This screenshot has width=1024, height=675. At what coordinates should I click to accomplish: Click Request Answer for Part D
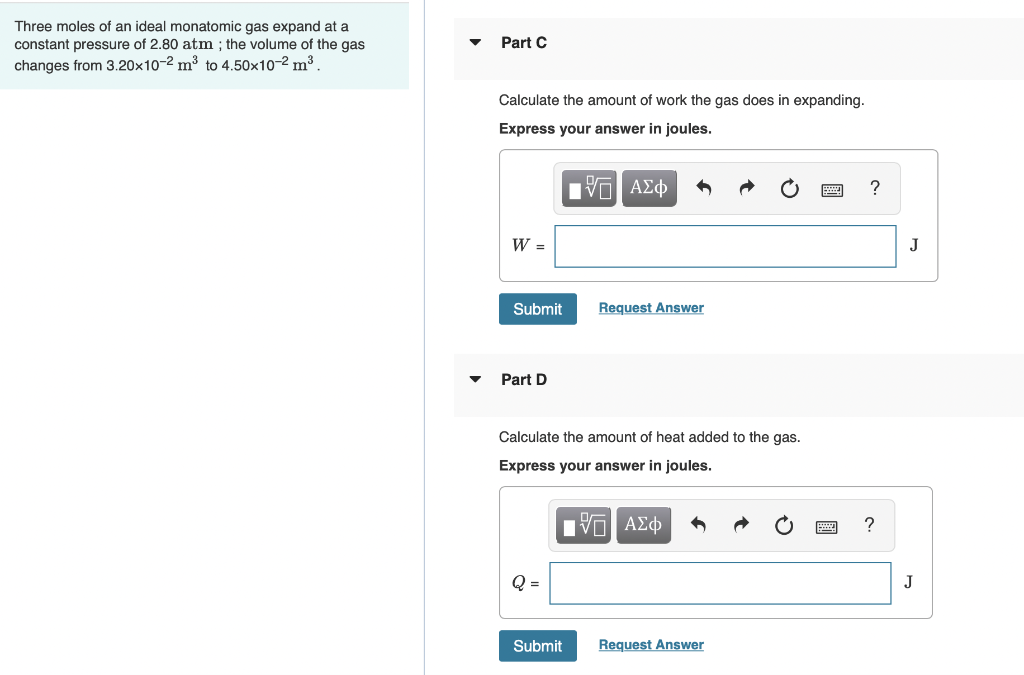[651, 644]
